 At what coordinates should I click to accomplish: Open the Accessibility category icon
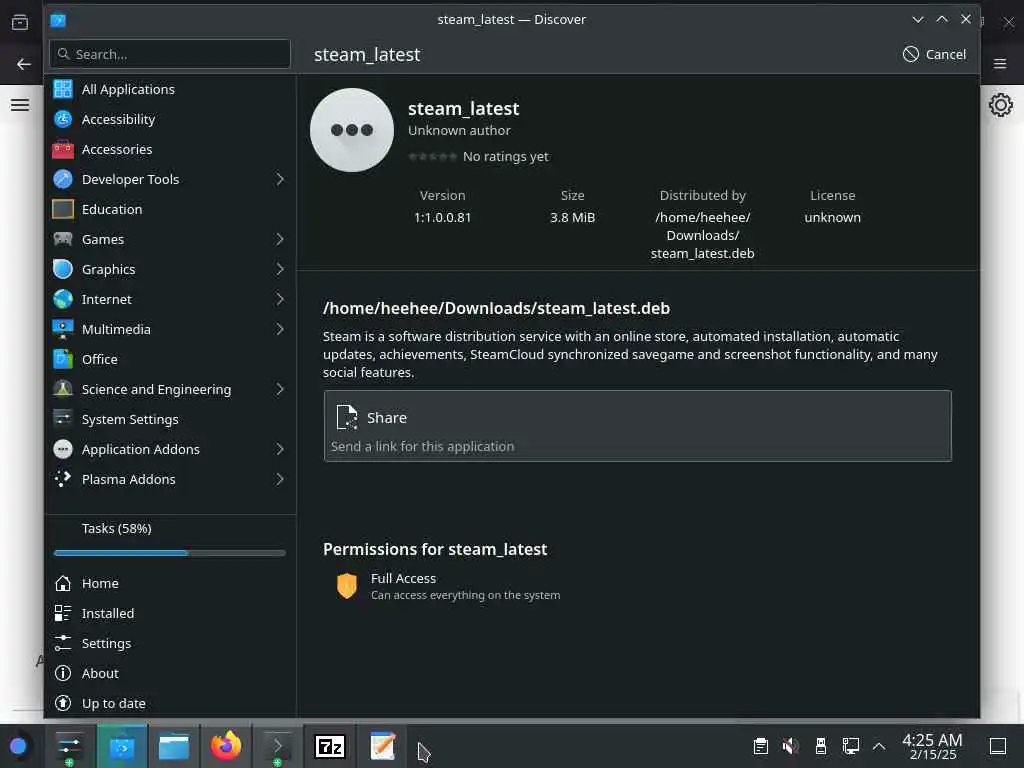pos(63,119)
